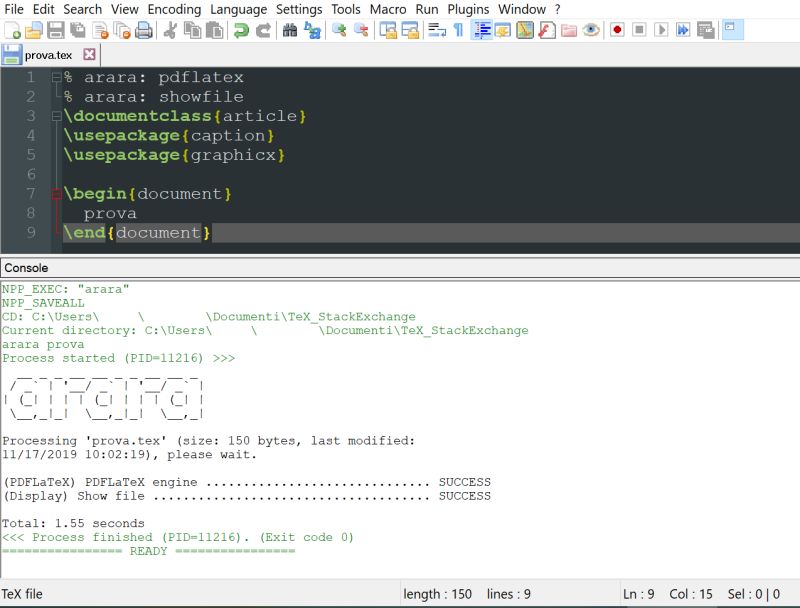Click 'Total: 1.55 seconds' in console
Screen dimensions: 800x608
tap(73, 523)
